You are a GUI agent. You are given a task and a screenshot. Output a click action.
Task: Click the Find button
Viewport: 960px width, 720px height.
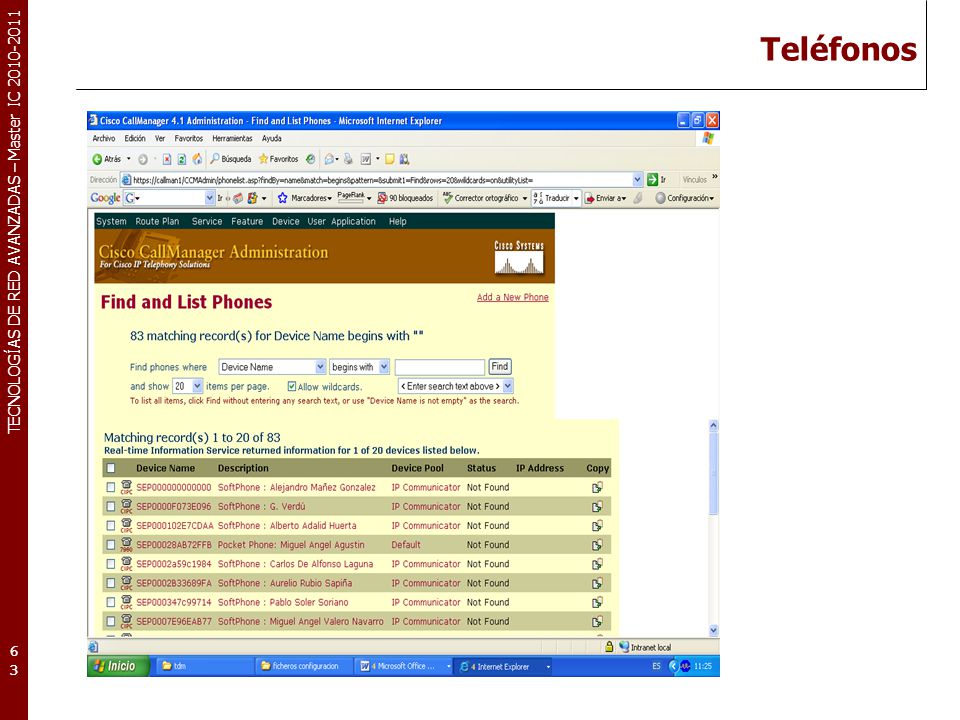500,367
